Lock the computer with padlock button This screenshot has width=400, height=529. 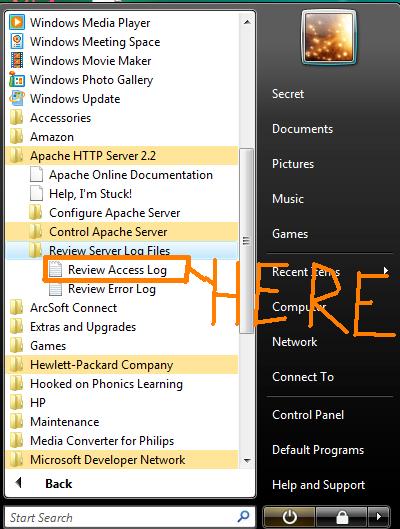(x=341, y=516)
